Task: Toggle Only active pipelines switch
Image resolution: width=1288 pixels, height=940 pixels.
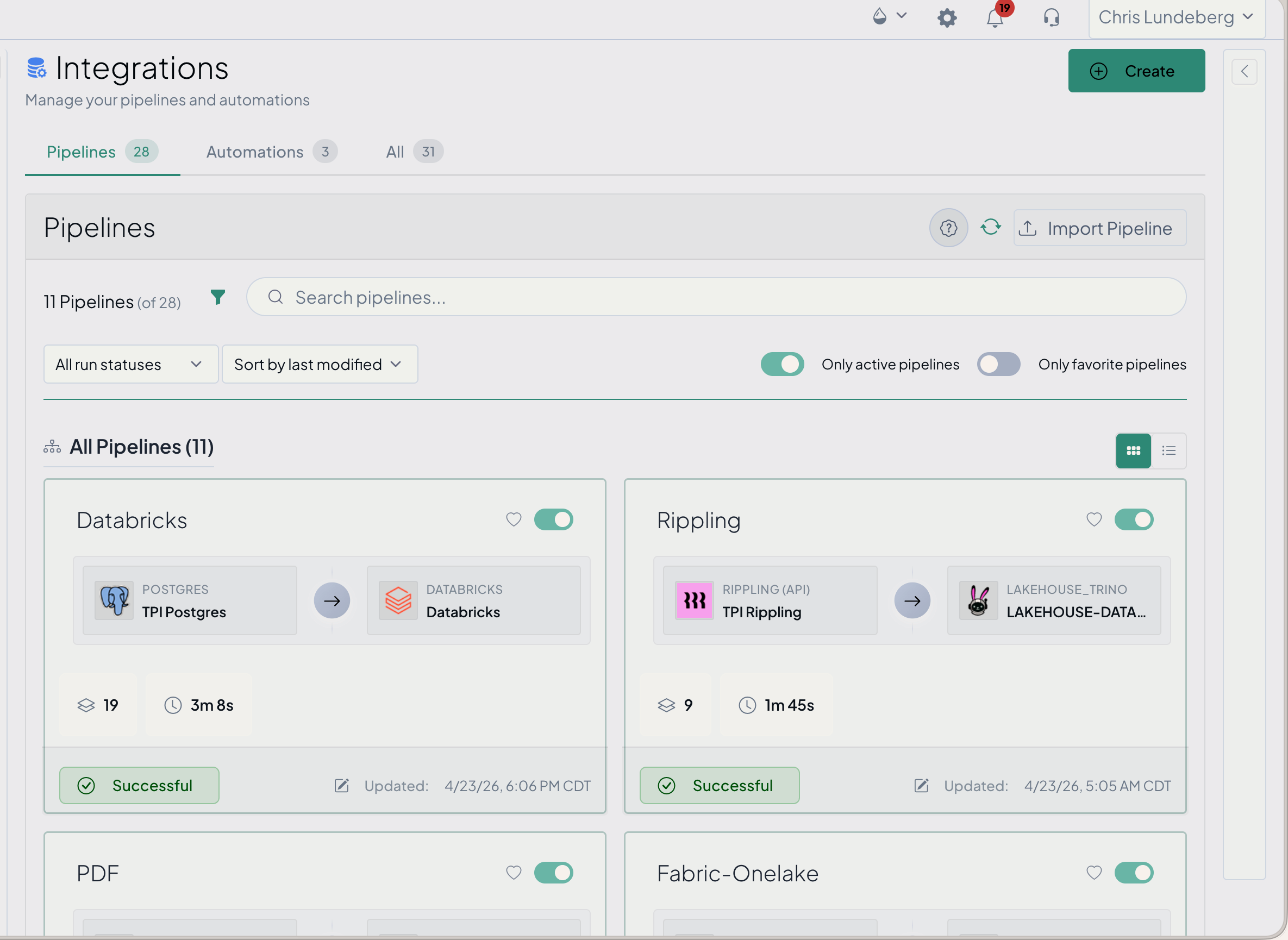Action: coord(782,364)
